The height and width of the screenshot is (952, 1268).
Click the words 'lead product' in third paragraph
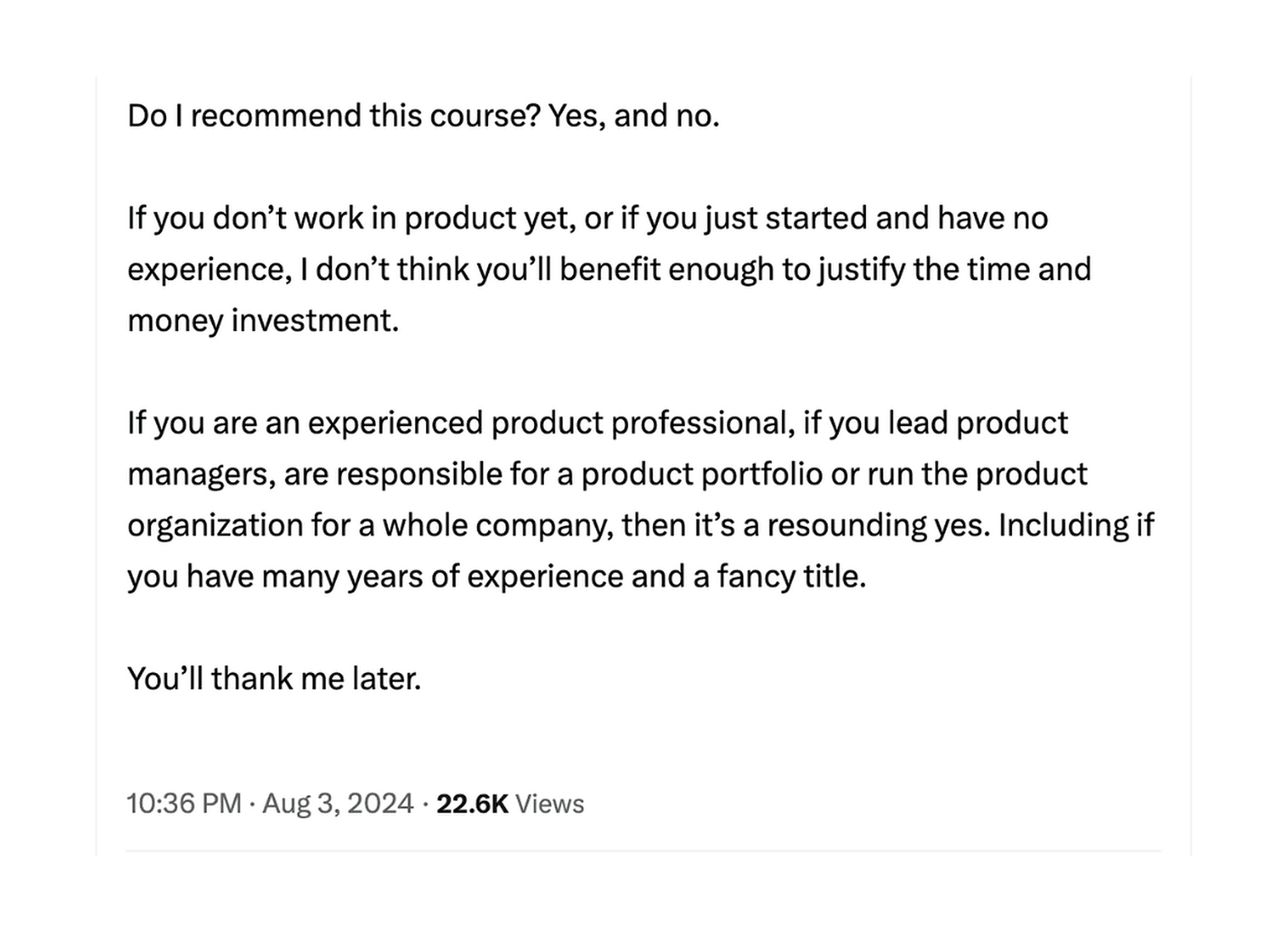(978, 423)
